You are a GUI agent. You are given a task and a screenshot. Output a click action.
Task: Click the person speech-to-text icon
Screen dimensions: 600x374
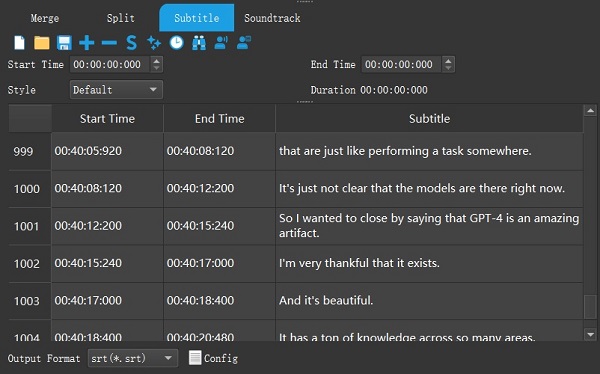pos(221,42)
